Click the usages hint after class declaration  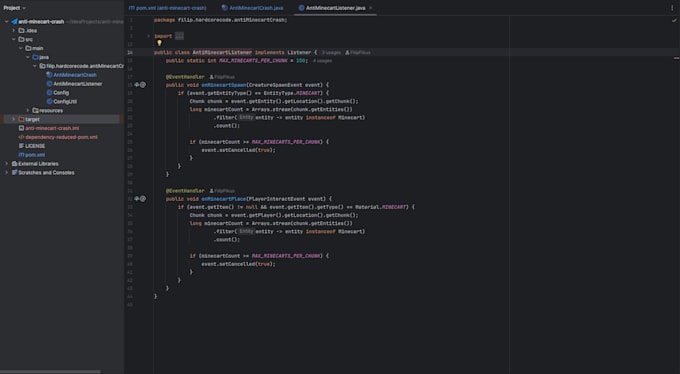331,52
